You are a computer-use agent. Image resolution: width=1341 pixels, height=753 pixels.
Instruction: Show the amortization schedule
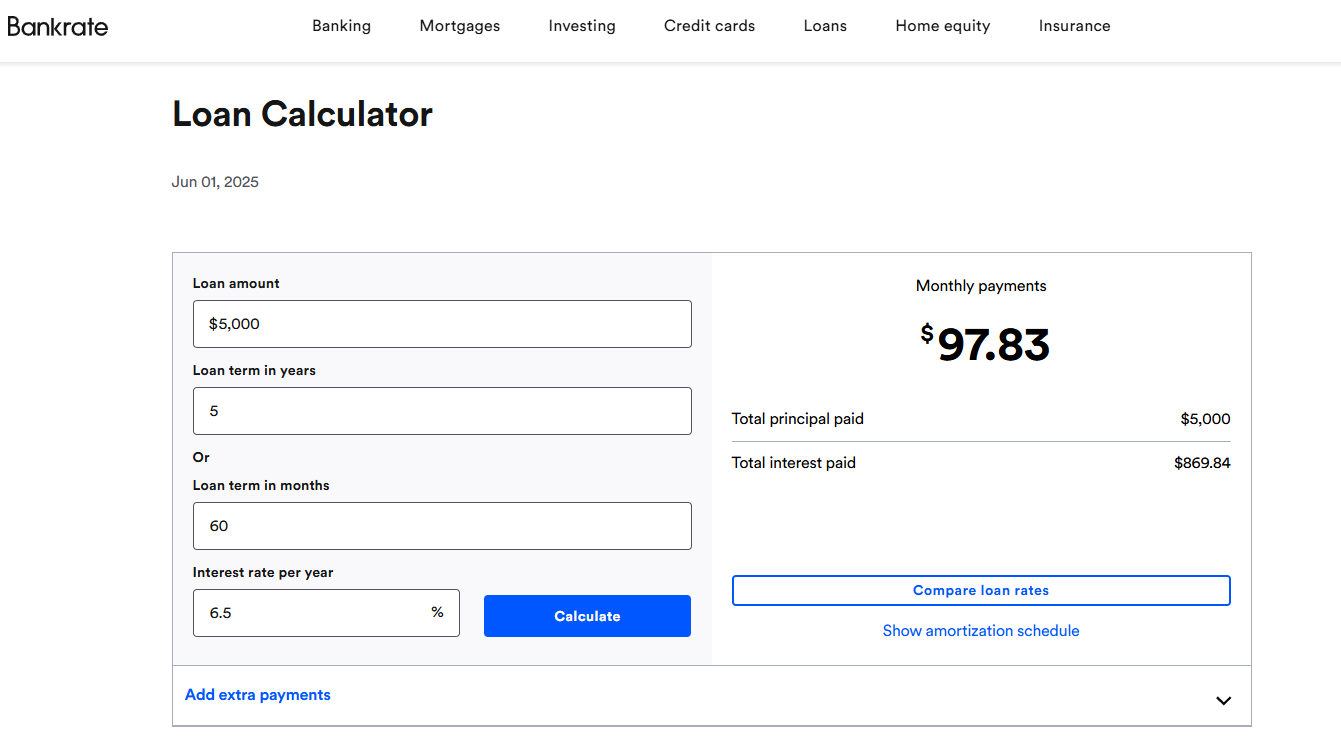981,631
